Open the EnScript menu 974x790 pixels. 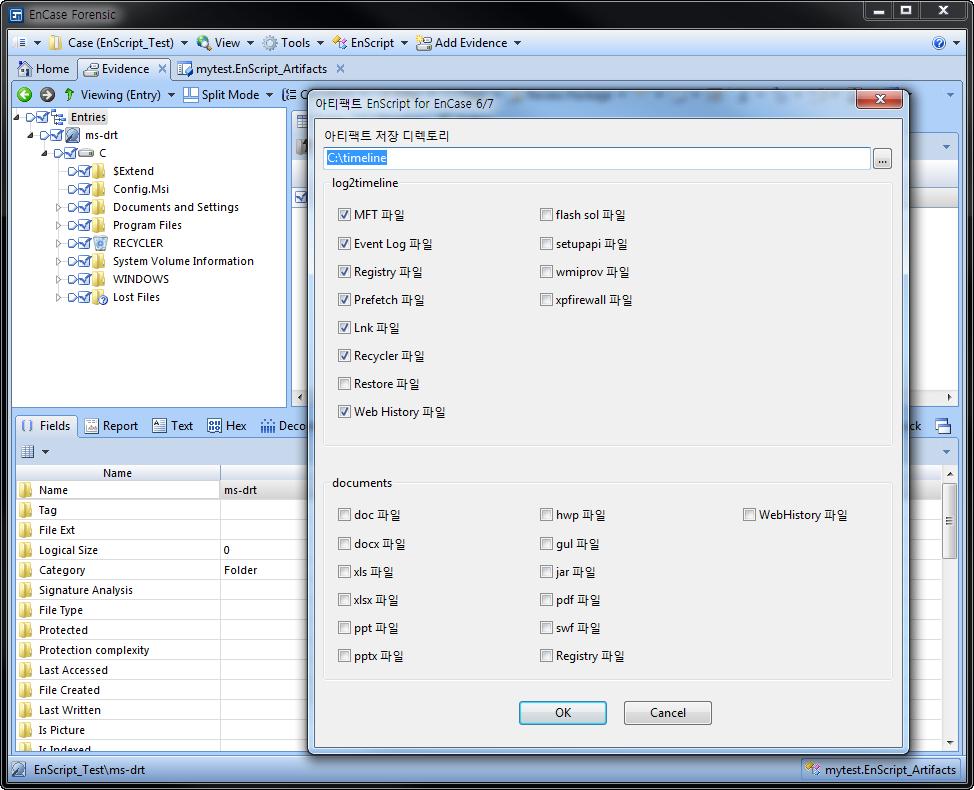[x=371, y=43]
